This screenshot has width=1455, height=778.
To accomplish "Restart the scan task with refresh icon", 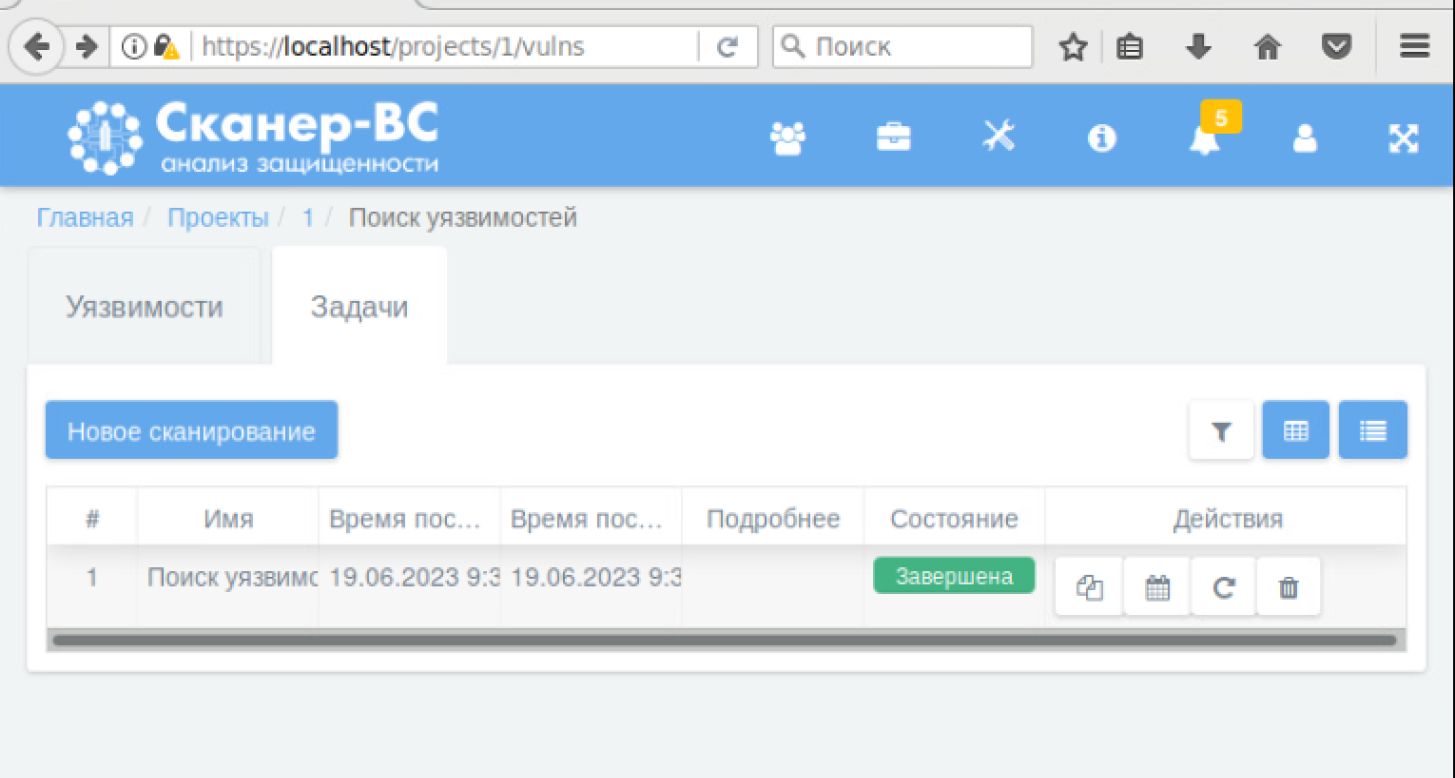I will coord(1223,588).
